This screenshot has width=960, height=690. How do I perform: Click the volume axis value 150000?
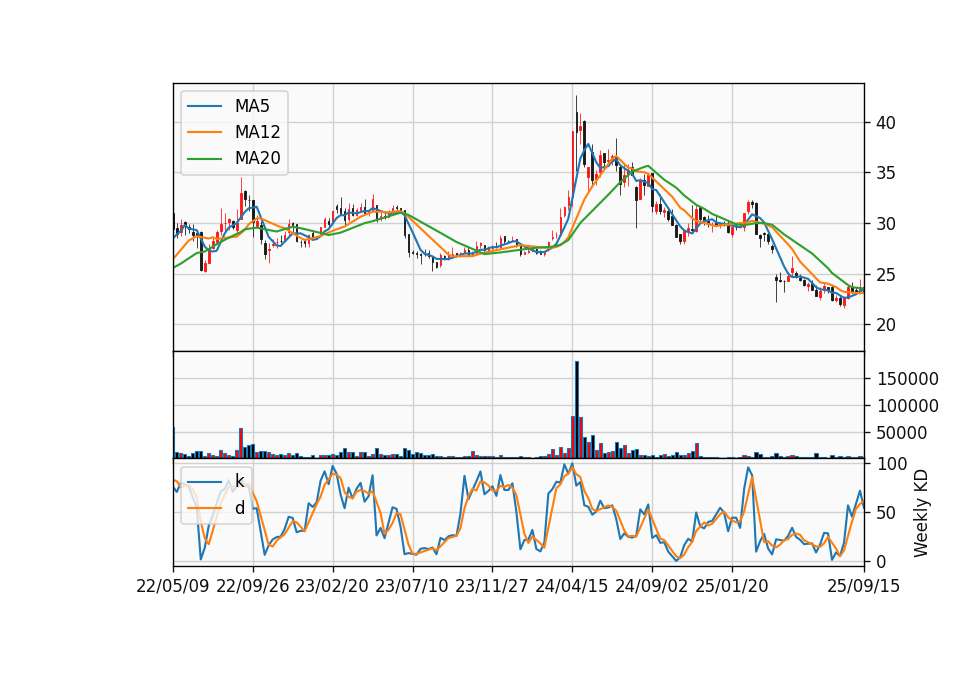pyautogui.click(x=908, y=379)
